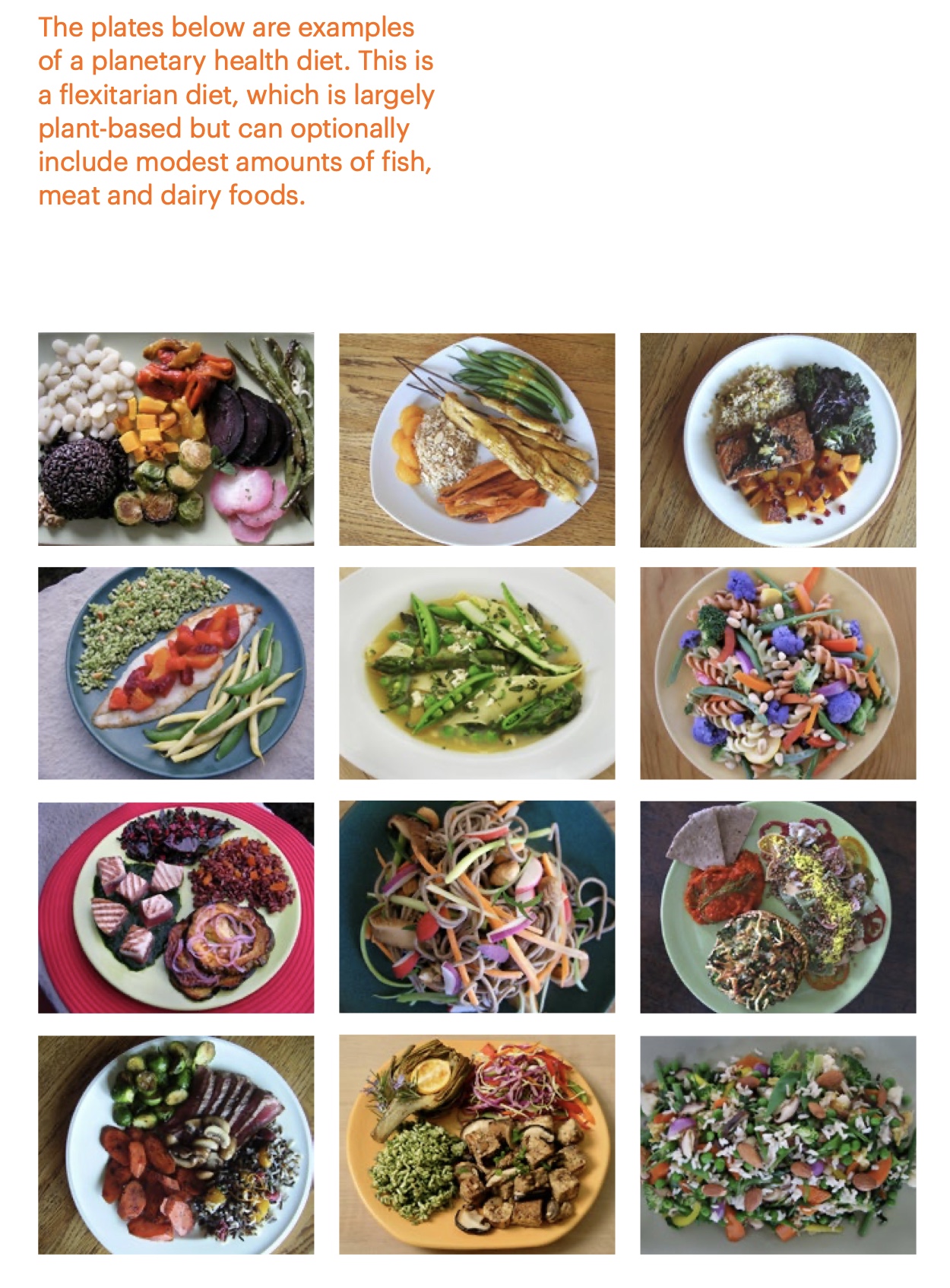950x1288 pixels.
Task: Click the orange planetary health diet paragraph
Action: point(236,111)
